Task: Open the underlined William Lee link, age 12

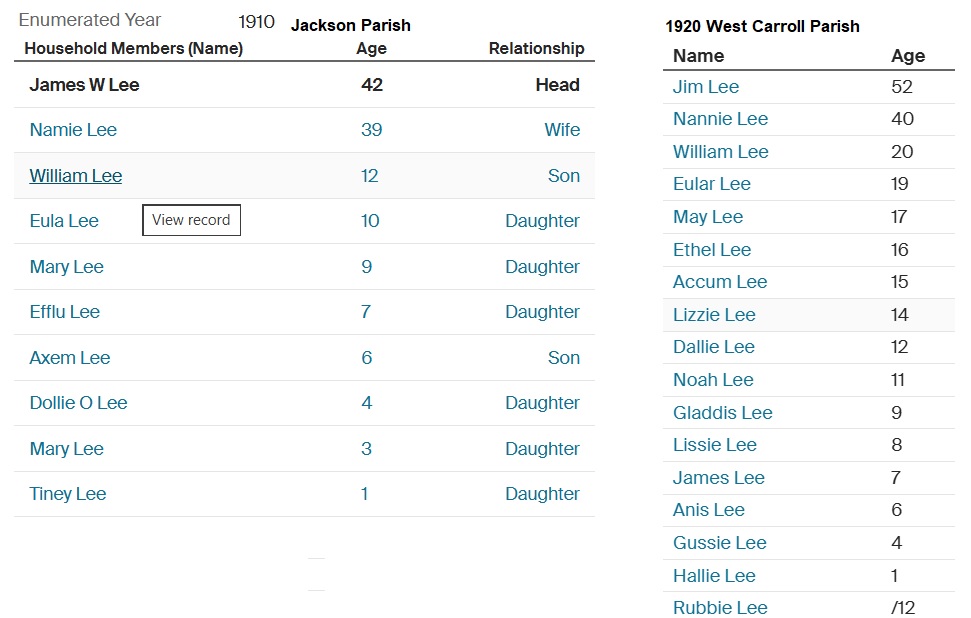Action: 76,176
